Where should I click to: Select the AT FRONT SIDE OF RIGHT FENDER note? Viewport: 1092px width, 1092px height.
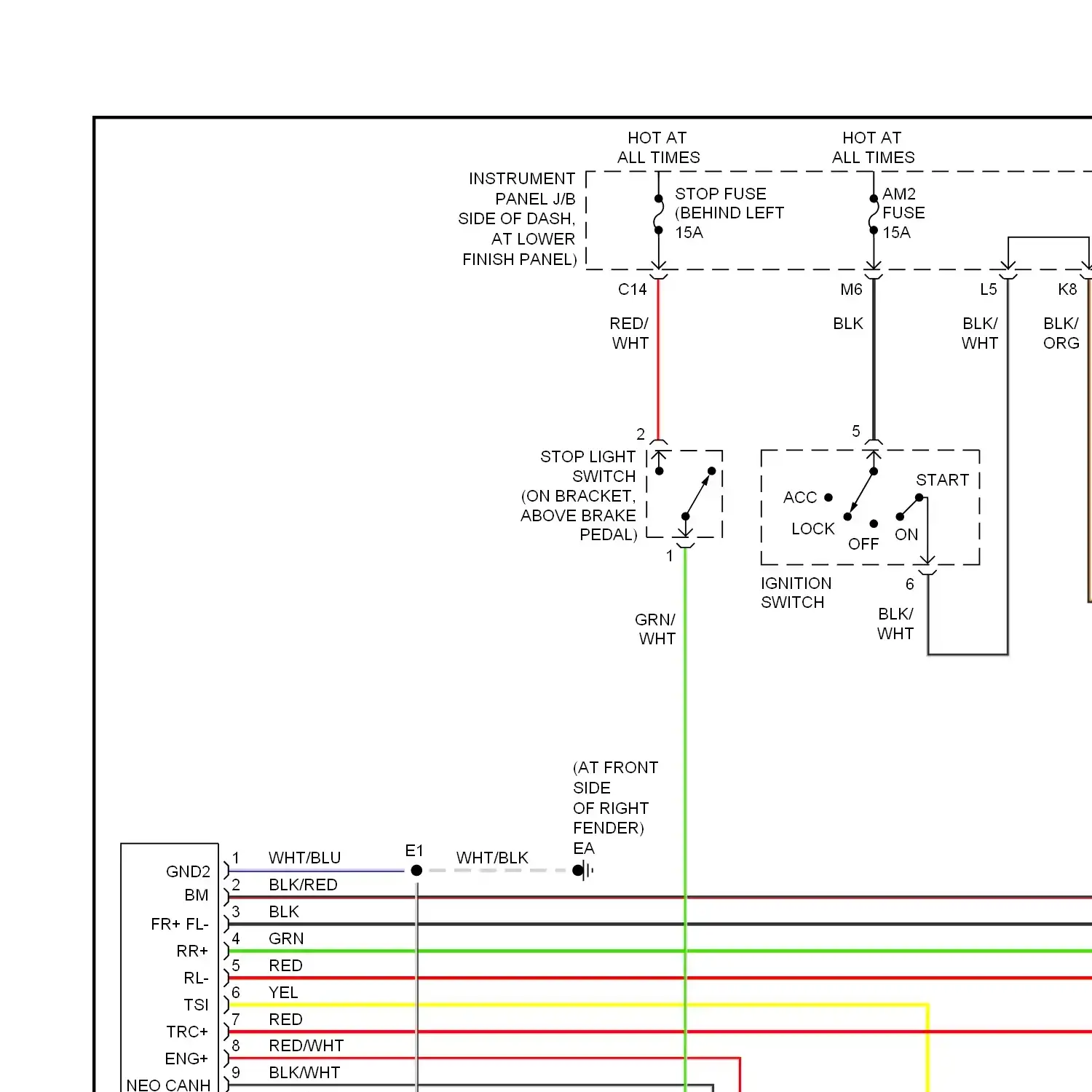615,798
